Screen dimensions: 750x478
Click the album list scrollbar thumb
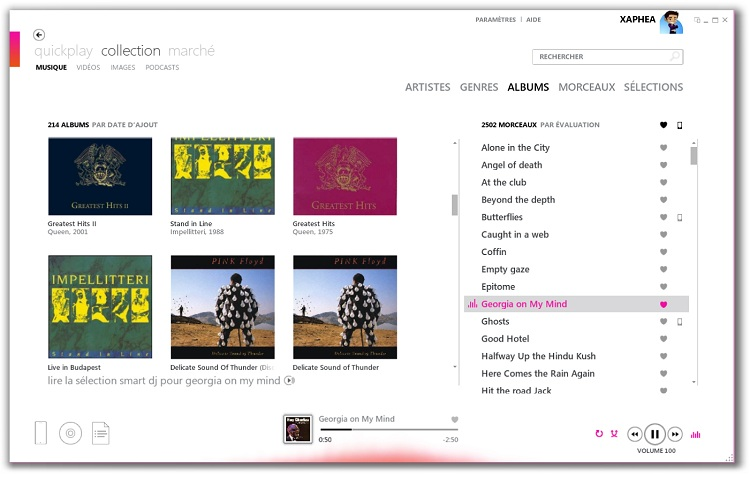point(454,205)
